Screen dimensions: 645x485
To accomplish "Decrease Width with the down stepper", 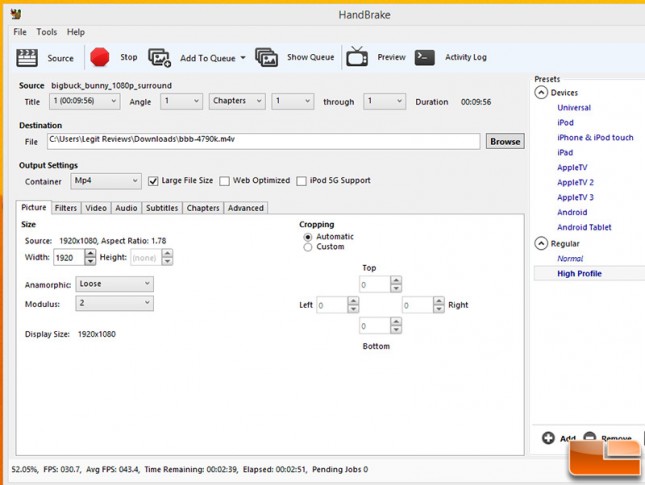I will (90, 262).
